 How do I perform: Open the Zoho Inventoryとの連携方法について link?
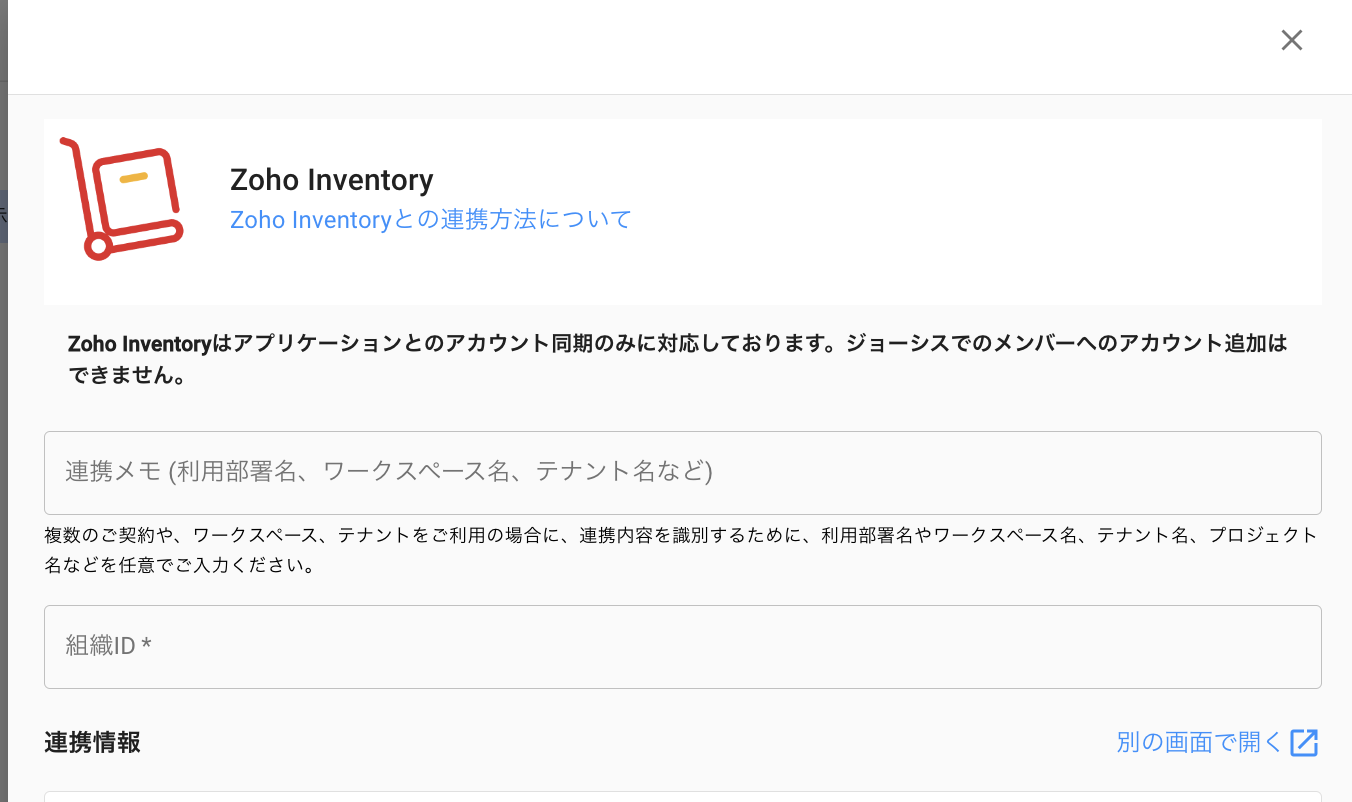pos(431,219)
